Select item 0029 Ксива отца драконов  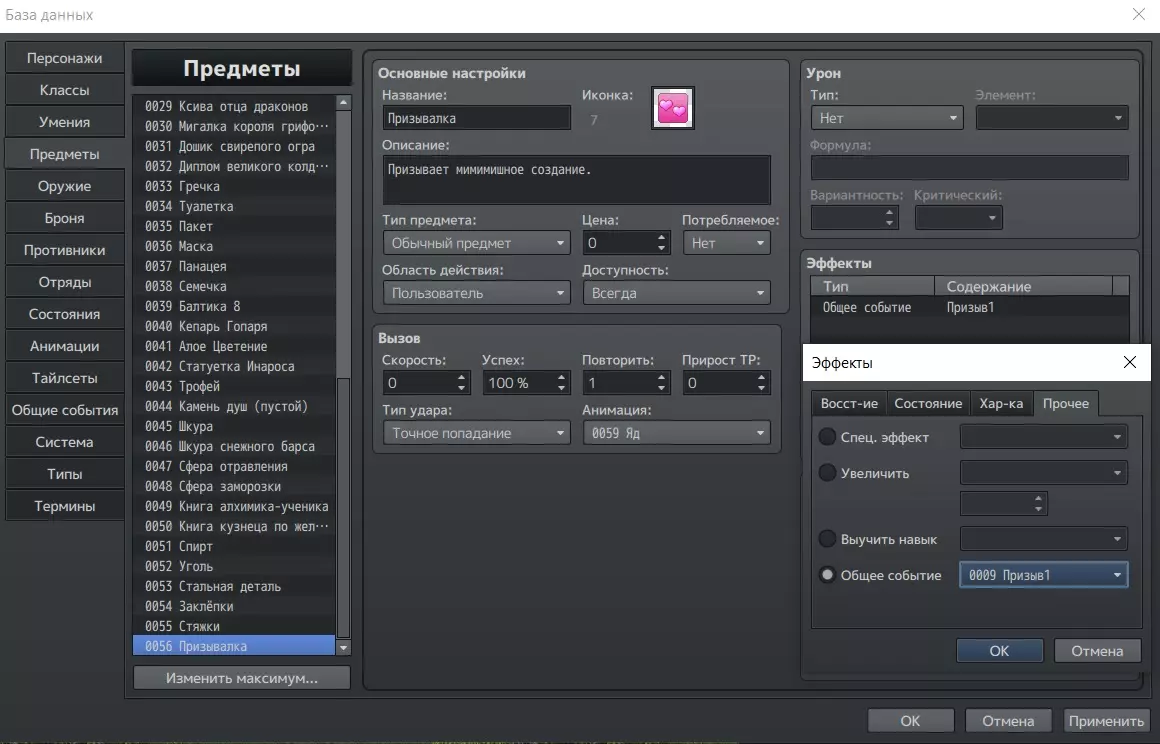[234, 106]
